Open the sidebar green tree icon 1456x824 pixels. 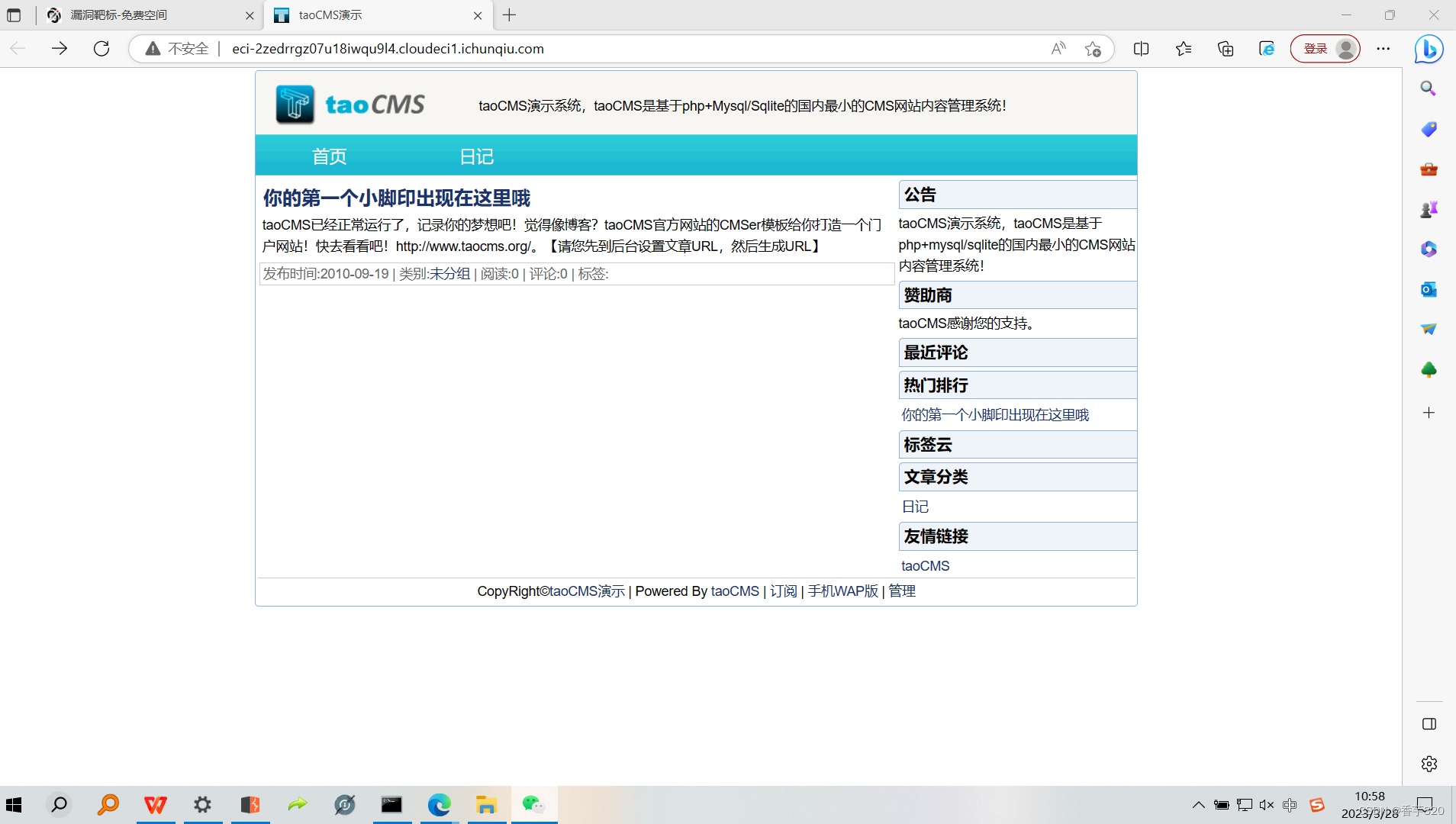pyautogui.click(x=1429, y=370)
